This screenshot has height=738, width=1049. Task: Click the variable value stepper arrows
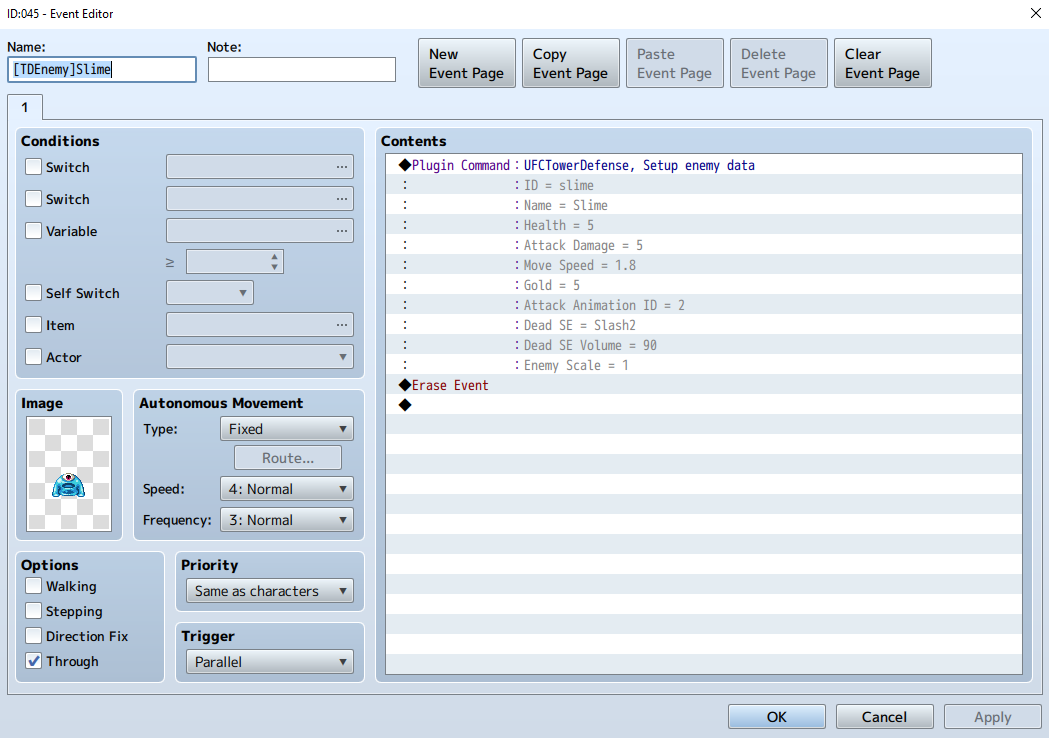(274, 262)
